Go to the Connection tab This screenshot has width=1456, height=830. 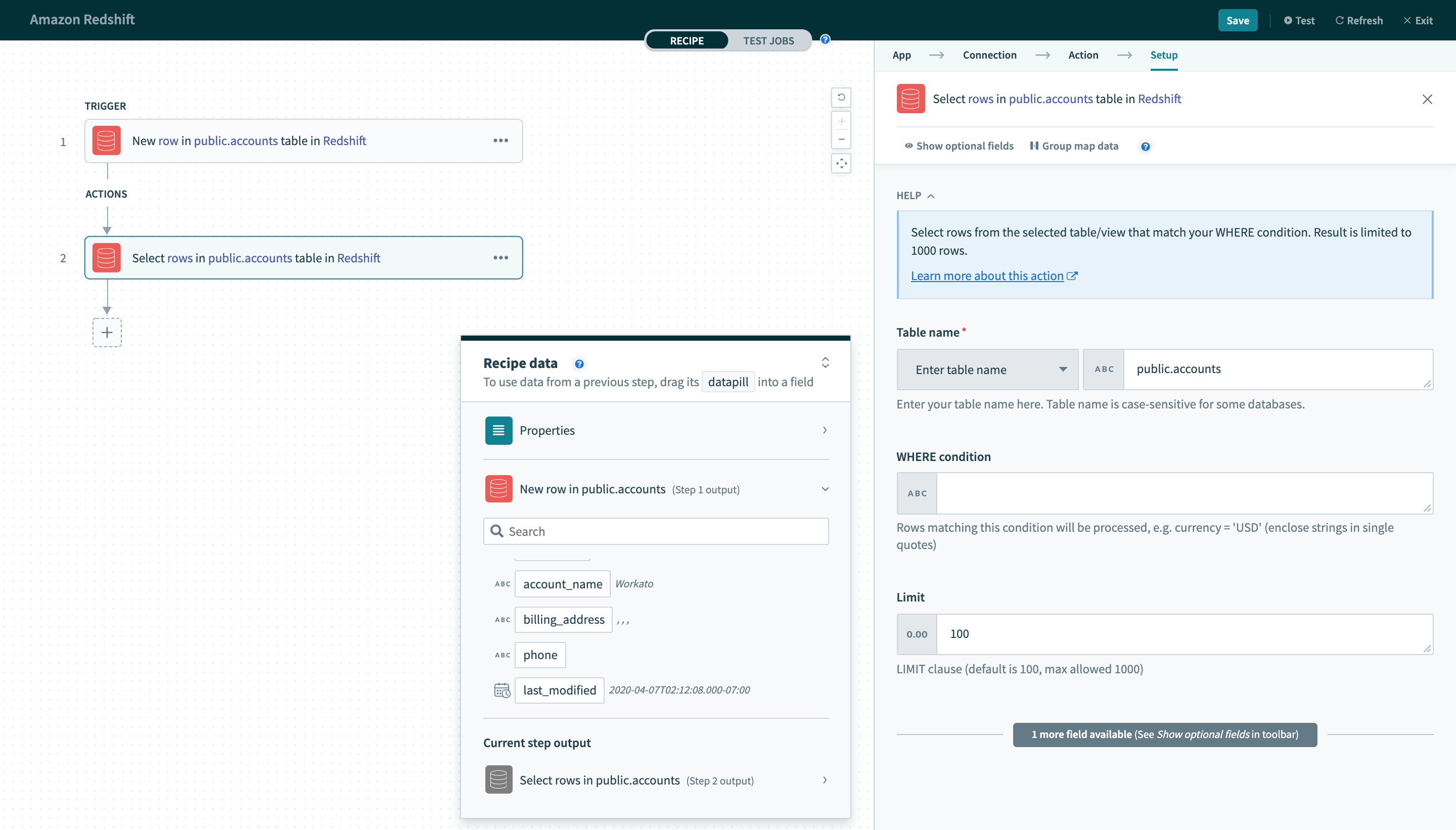click(x=989, y=55)
